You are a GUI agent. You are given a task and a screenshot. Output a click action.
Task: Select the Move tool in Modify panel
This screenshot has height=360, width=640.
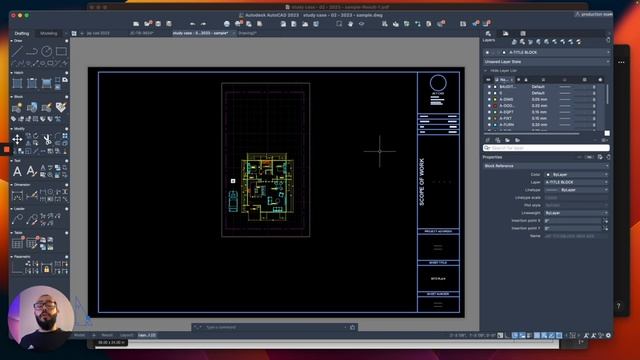pyautogui.click(x=17, y=140)
